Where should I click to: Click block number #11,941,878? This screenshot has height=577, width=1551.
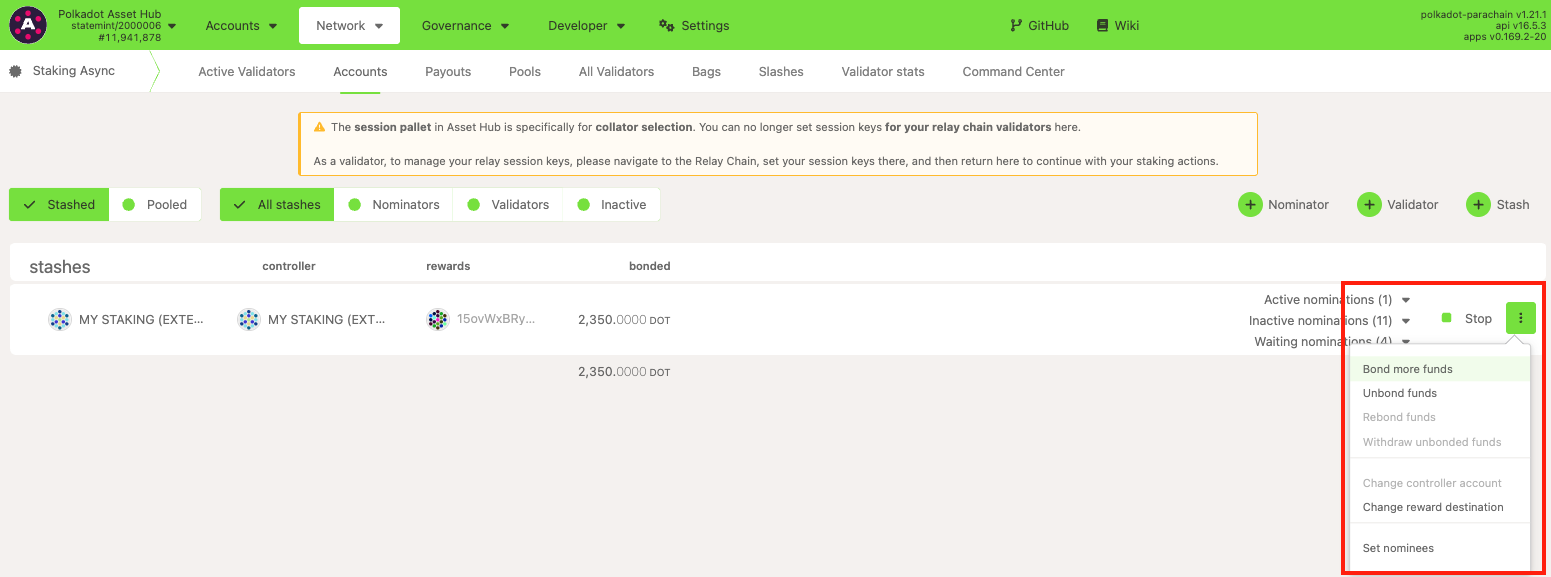[129, 37]
